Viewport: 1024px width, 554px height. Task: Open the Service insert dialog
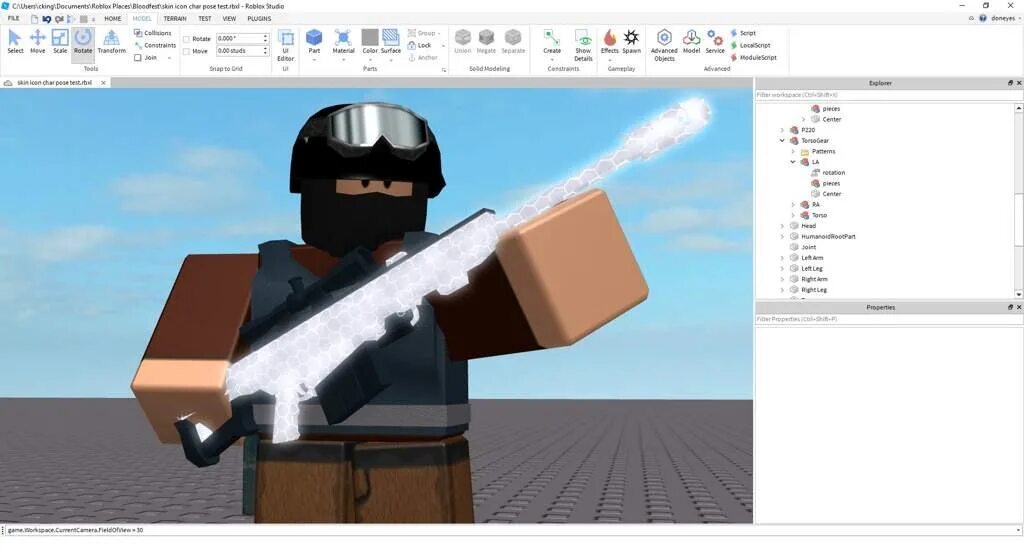[x=715, y=41]
